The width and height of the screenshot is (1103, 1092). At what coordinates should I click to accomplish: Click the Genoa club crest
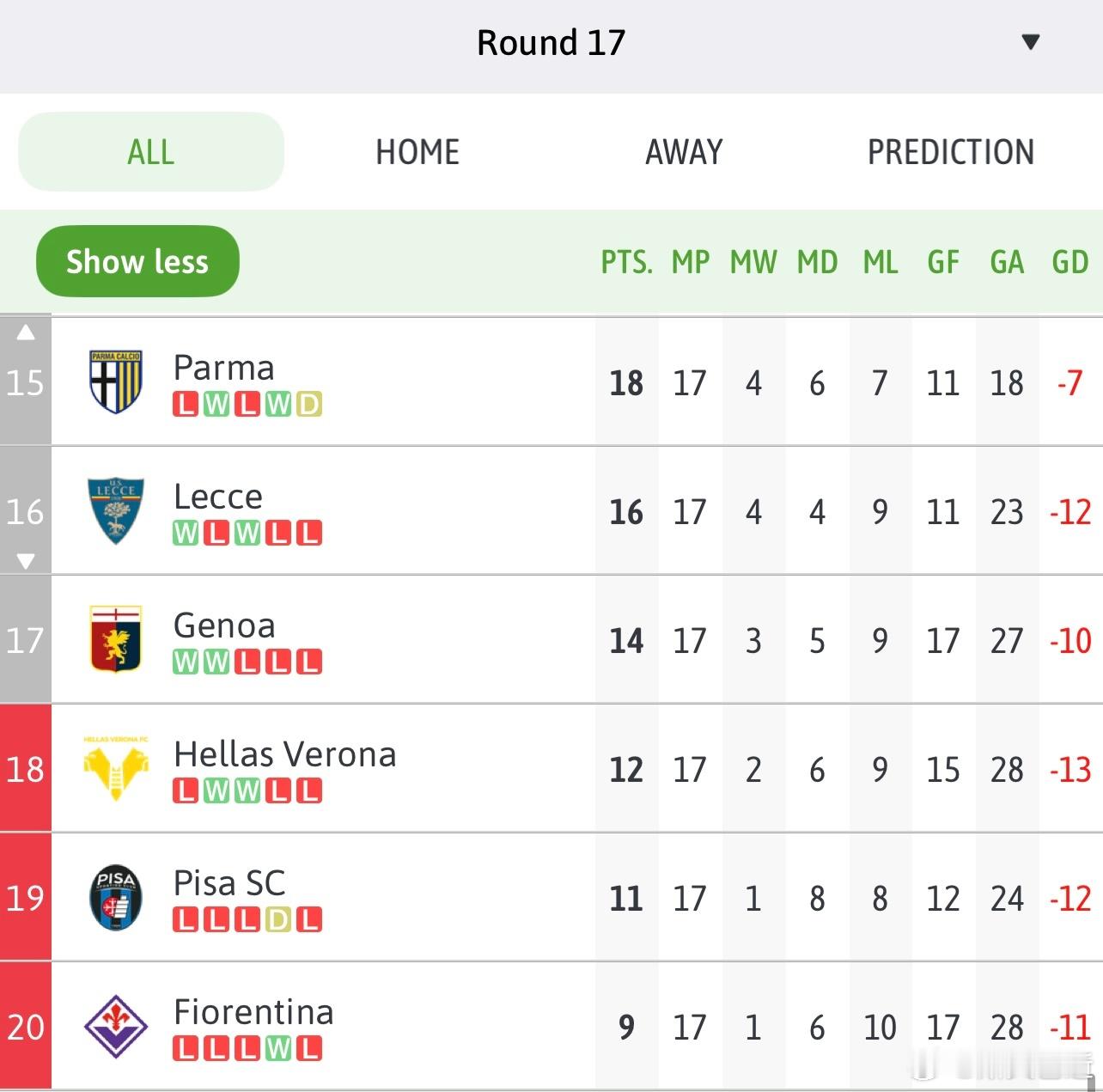(x=116, y=639)
